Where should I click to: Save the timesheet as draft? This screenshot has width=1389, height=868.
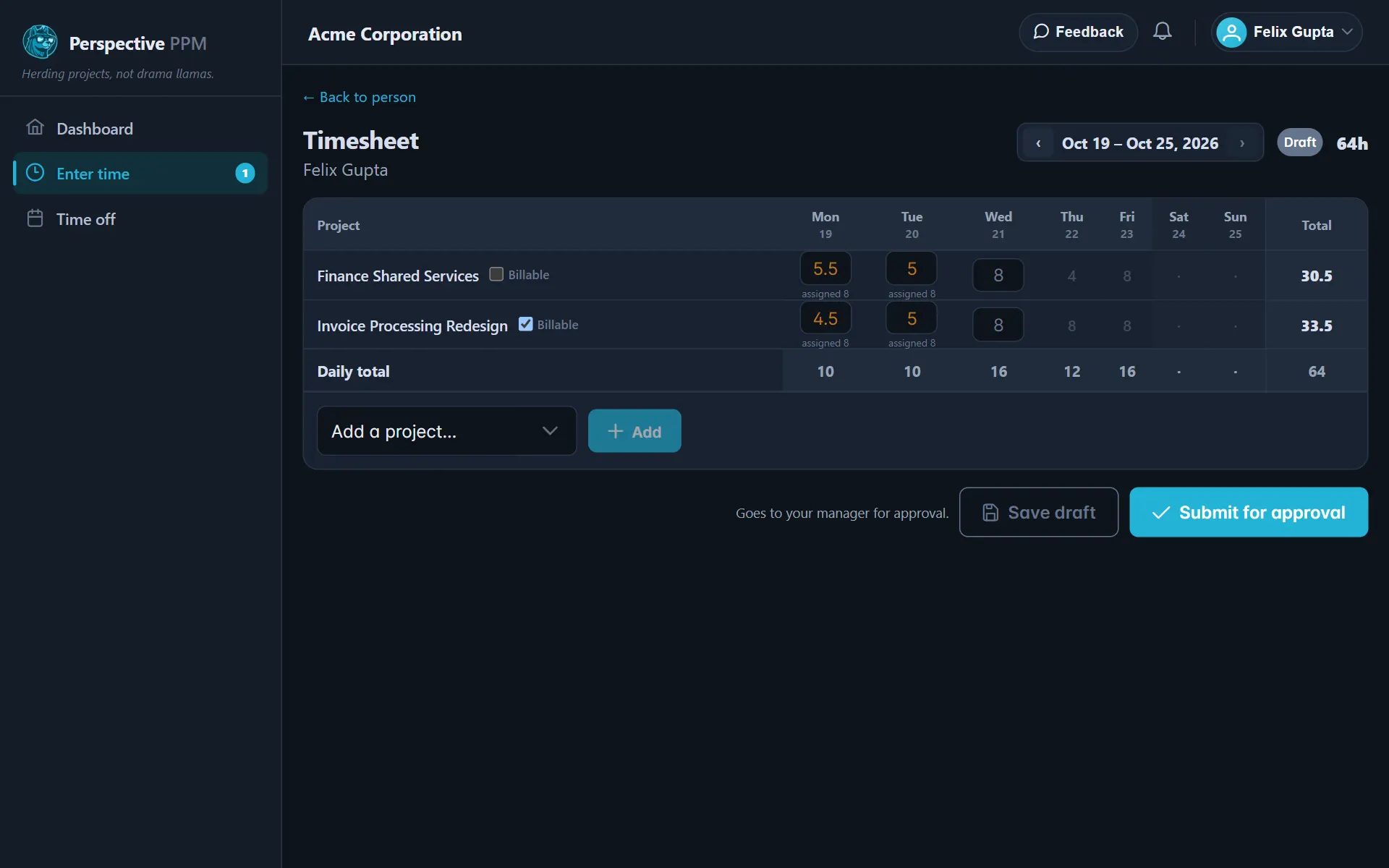point(1038,512)
